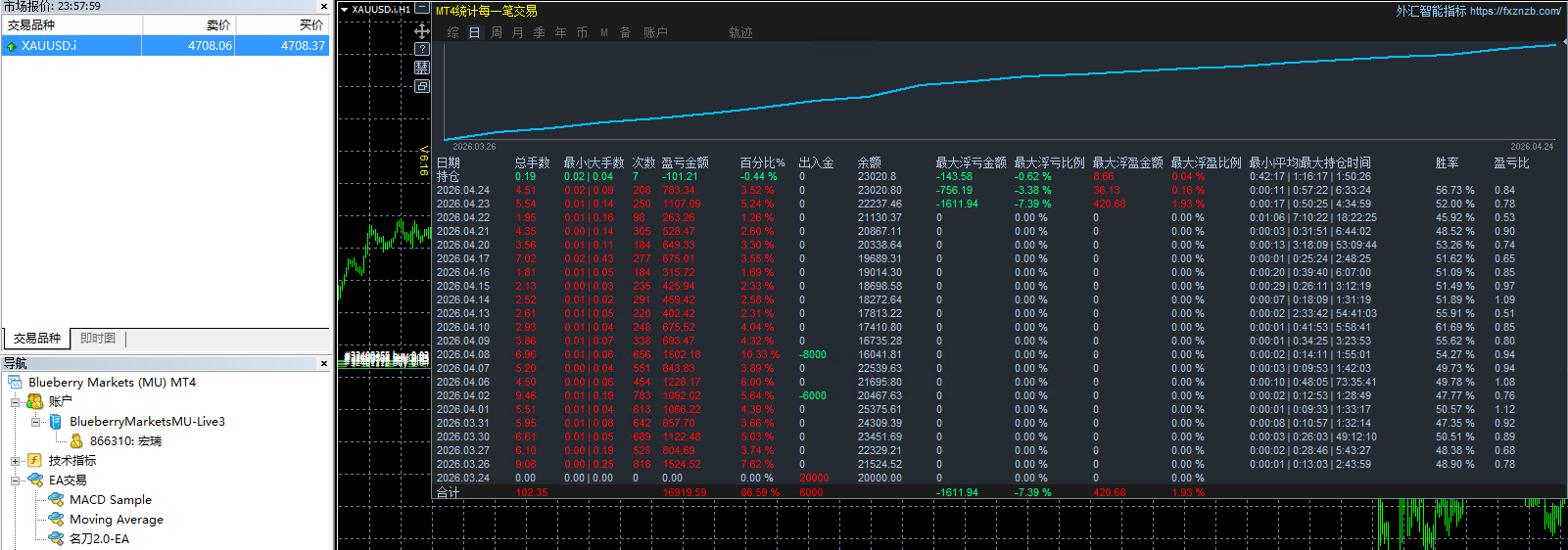Select account 866310 user icon

76,441
